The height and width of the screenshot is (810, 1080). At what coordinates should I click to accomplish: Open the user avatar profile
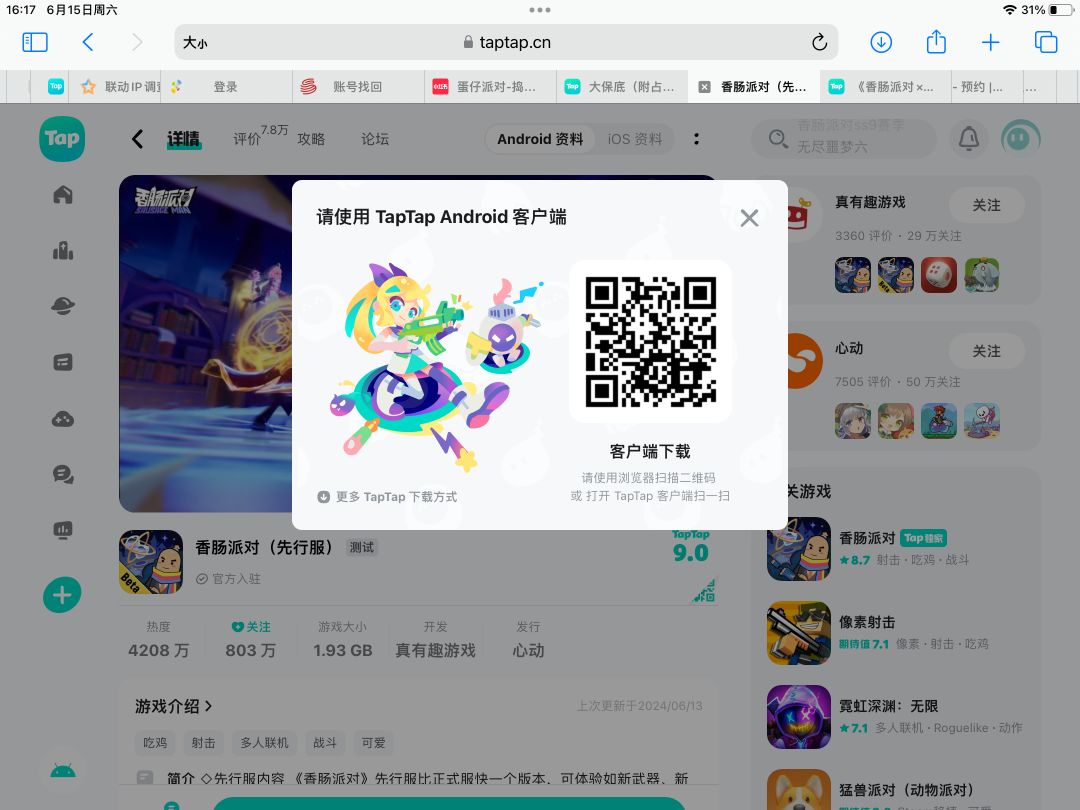[1020, 138]
